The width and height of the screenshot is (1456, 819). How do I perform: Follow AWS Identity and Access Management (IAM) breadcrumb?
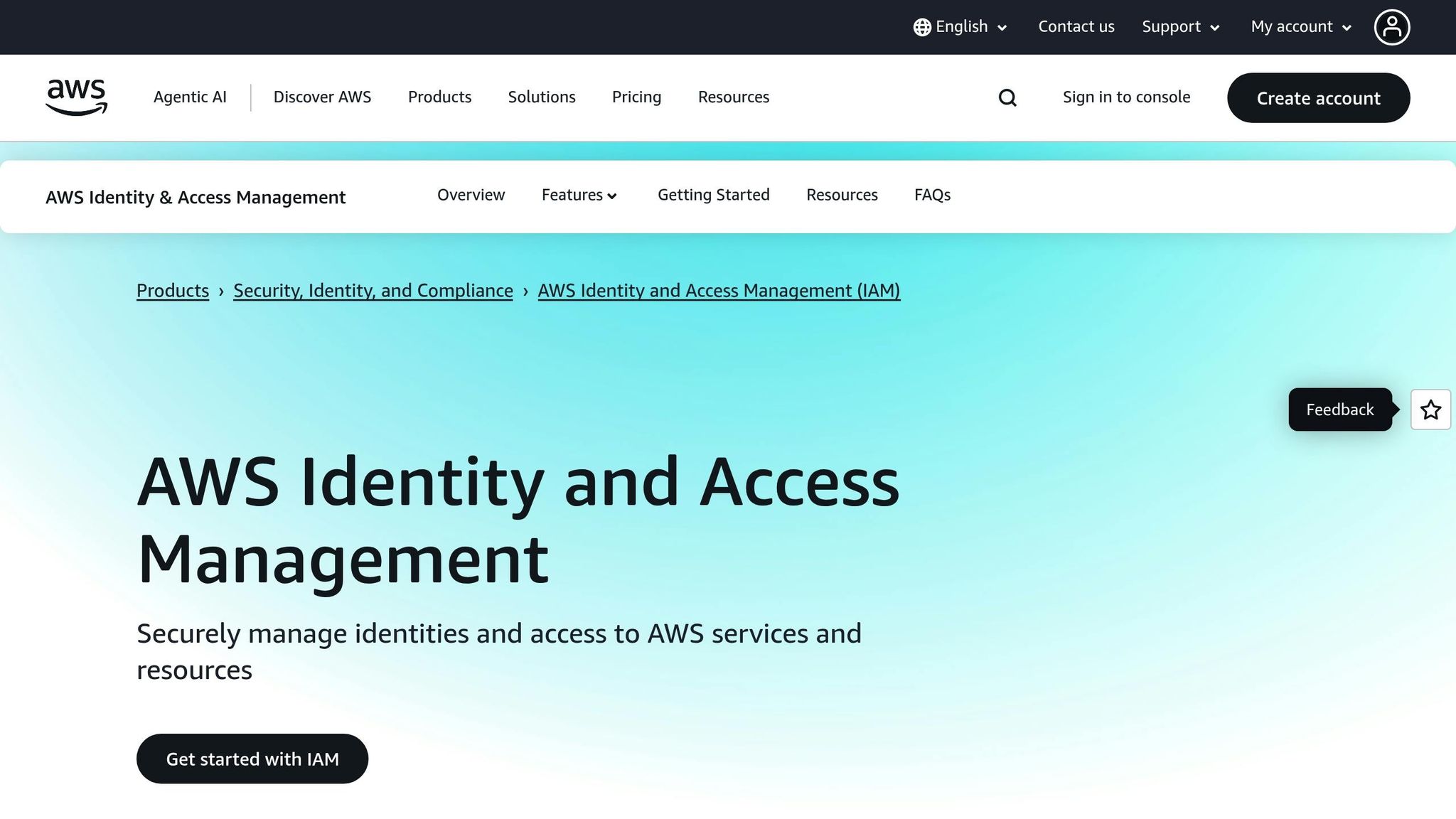click(x=719, y=291)
